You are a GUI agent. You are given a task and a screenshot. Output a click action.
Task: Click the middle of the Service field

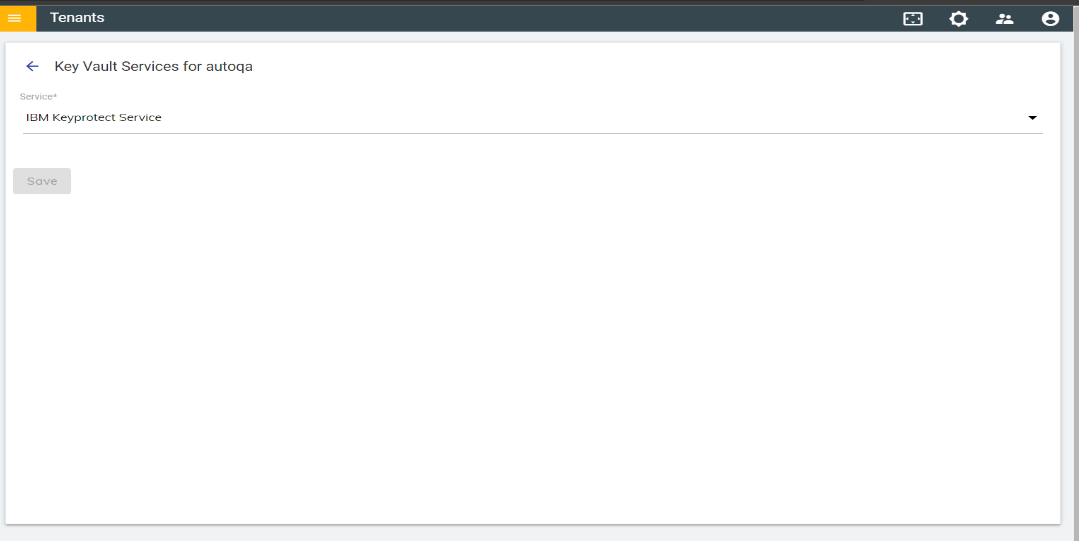point(532,118)
